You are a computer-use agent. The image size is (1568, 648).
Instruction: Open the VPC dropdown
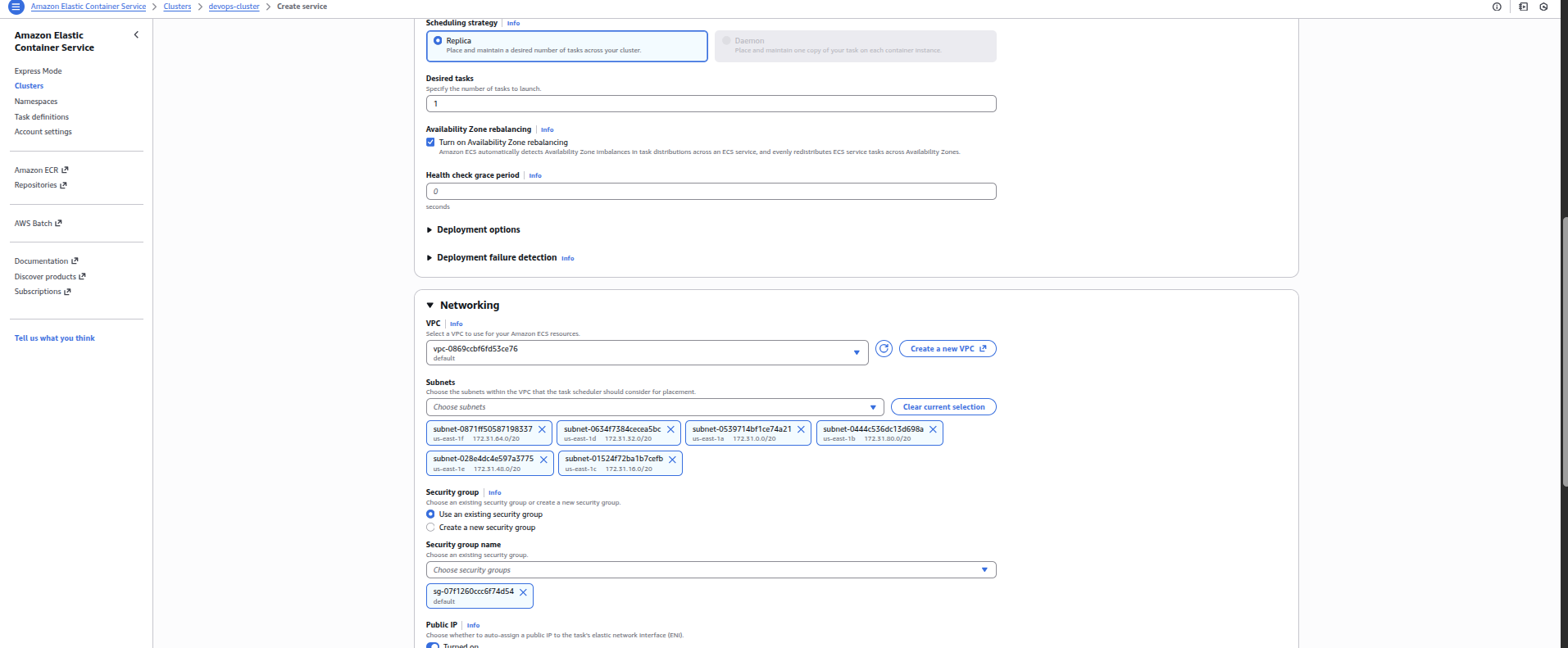point(647,353)
